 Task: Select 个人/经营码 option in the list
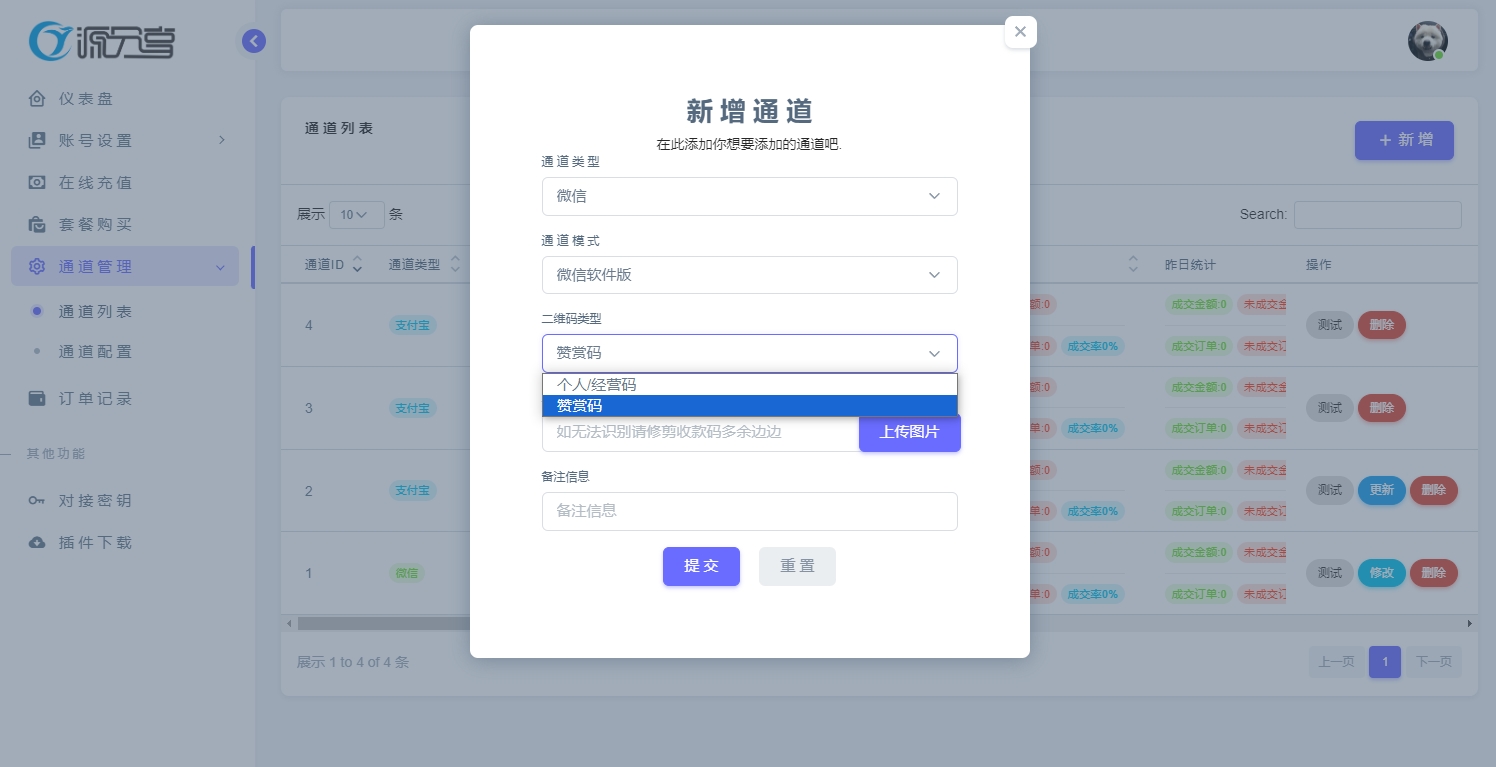(x=750, y=384)
